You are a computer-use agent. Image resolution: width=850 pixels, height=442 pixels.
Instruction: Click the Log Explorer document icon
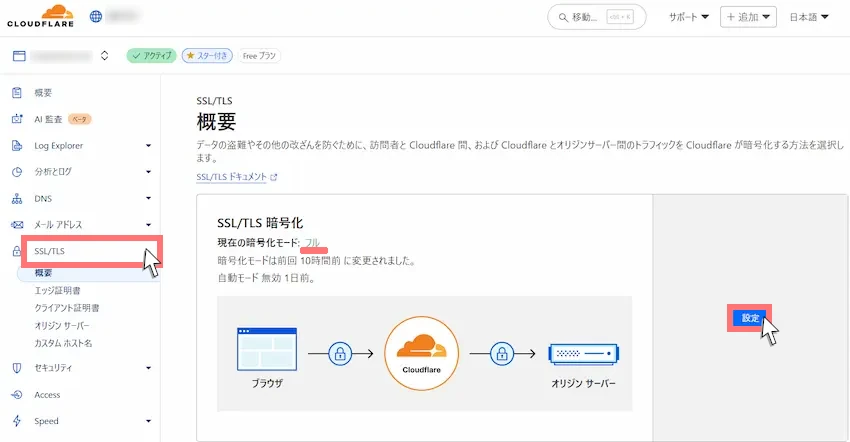click(17, 145)
